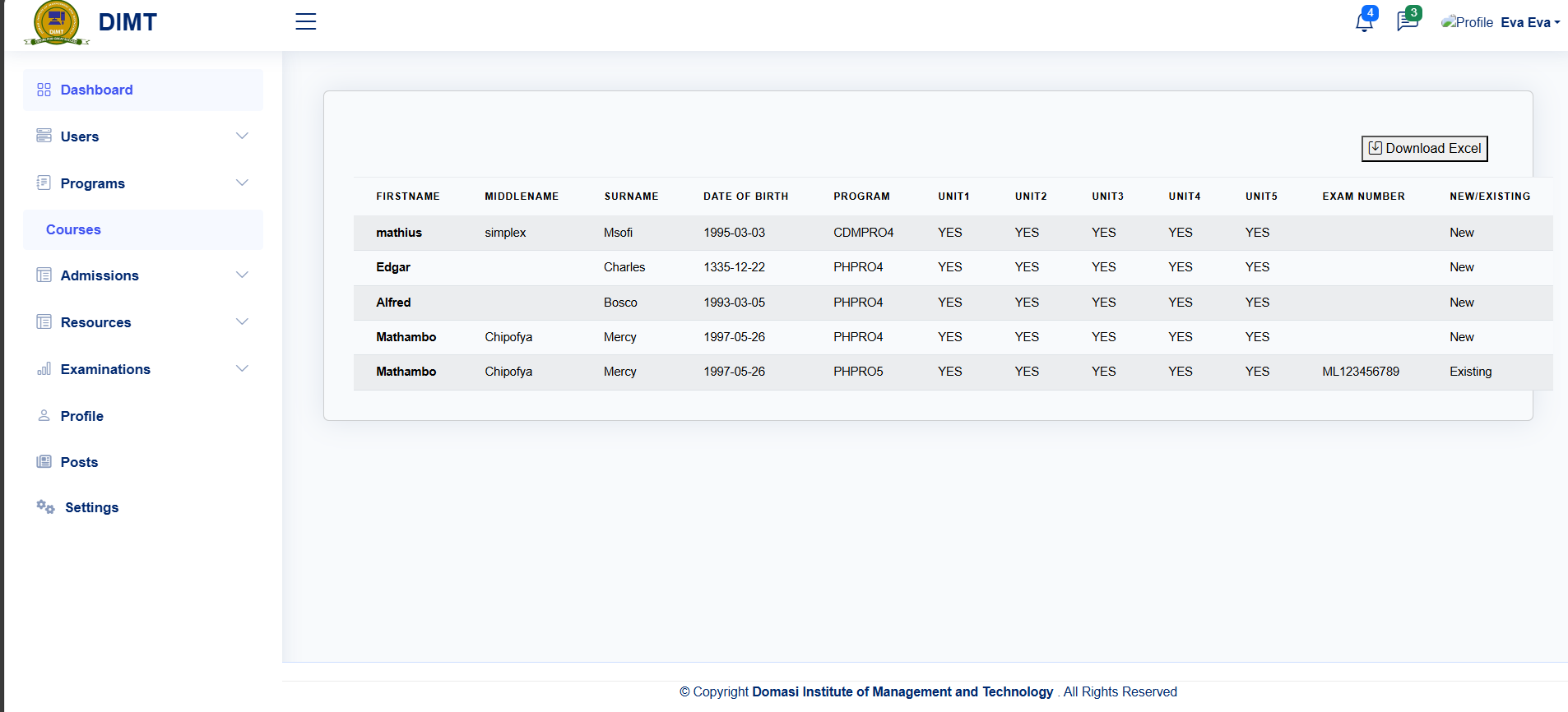Click the UNIT5 column header
The height and width of the screenshot is (712, 1568).
click(1261, 196)
